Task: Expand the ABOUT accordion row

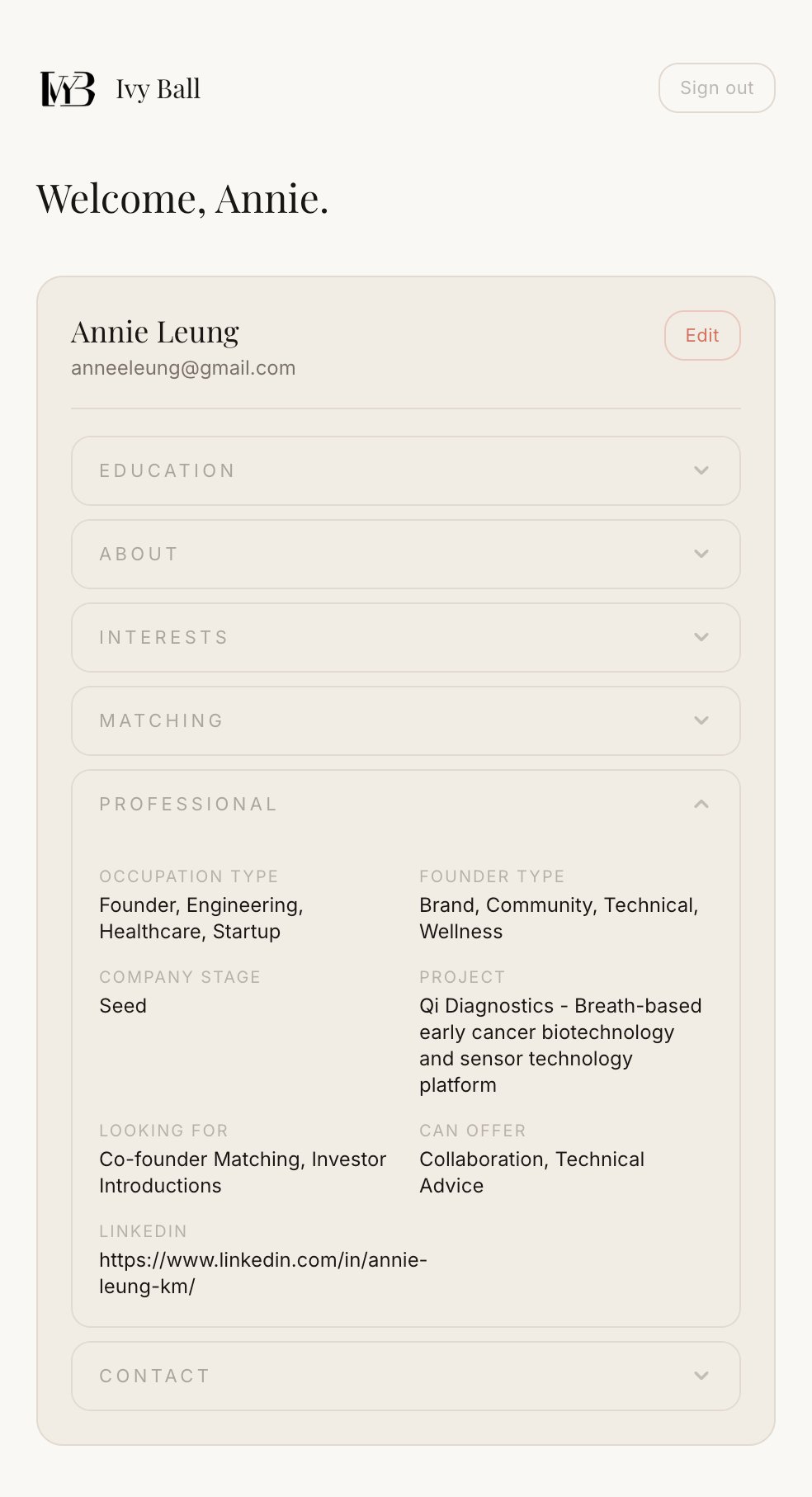Action: pyautogui.click(x=406, y=554)
